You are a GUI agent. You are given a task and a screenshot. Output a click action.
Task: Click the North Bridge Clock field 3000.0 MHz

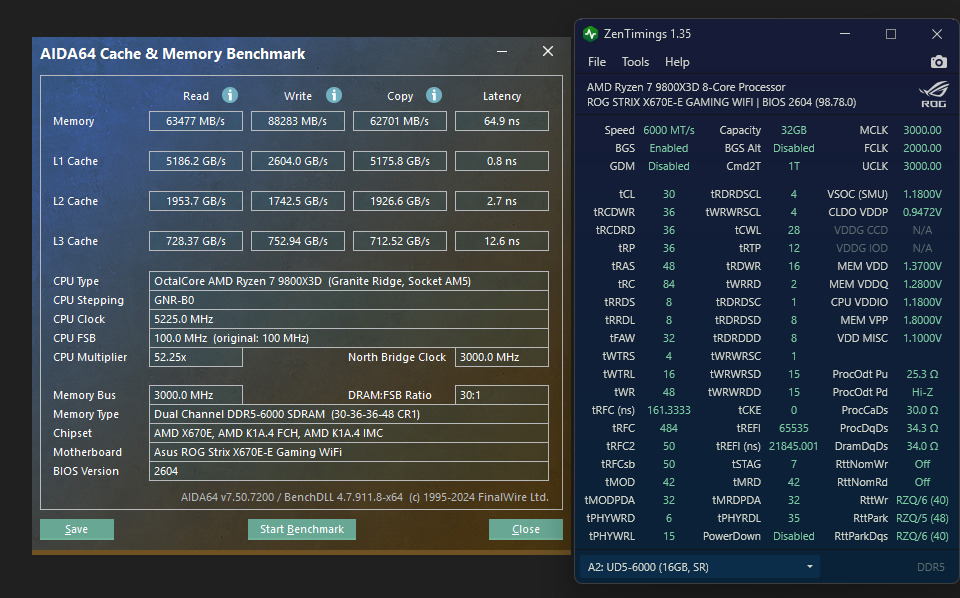point(501,357)
